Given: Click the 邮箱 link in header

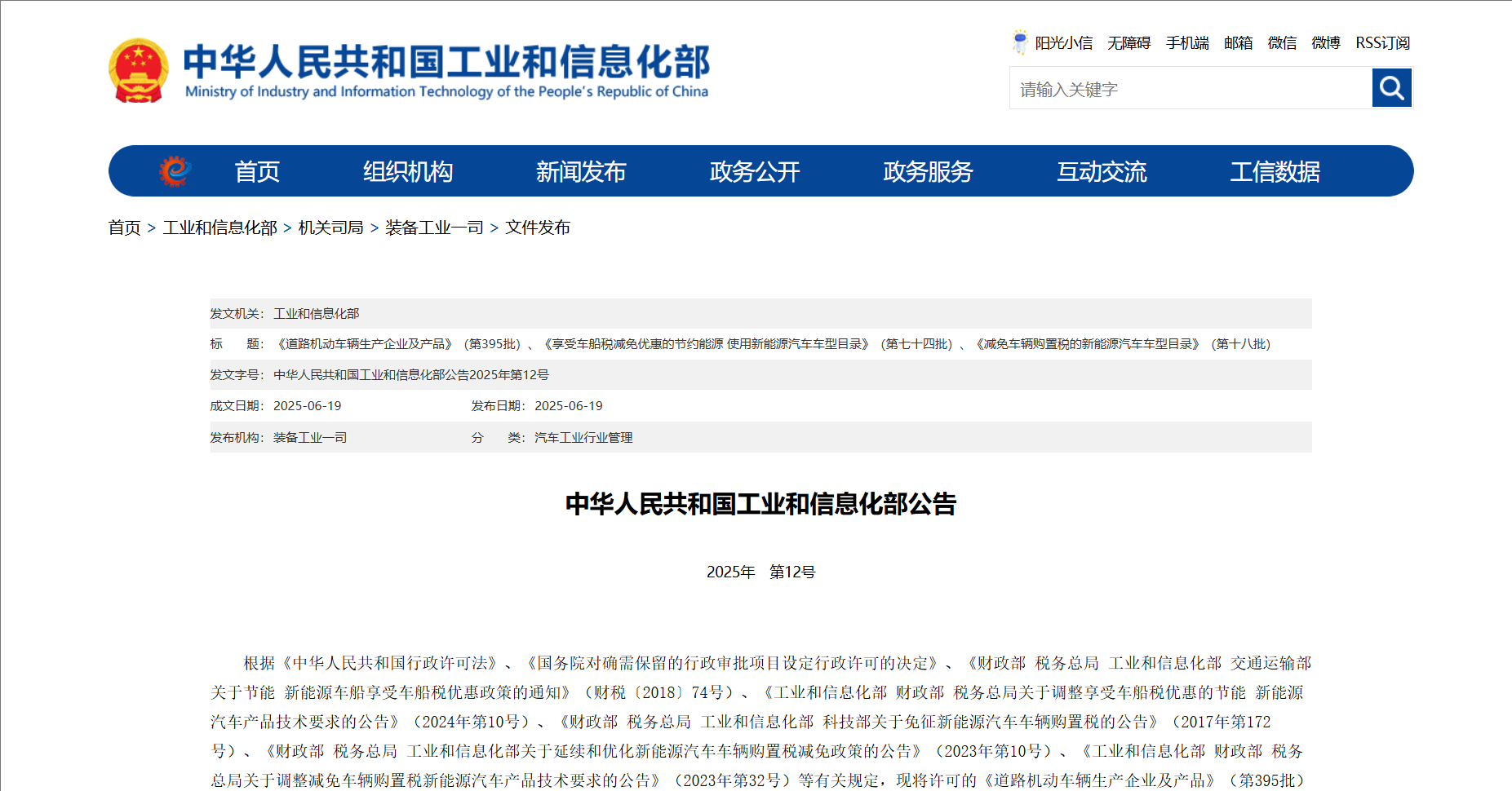Looking at the screenshot, I should coord(1238,43).
